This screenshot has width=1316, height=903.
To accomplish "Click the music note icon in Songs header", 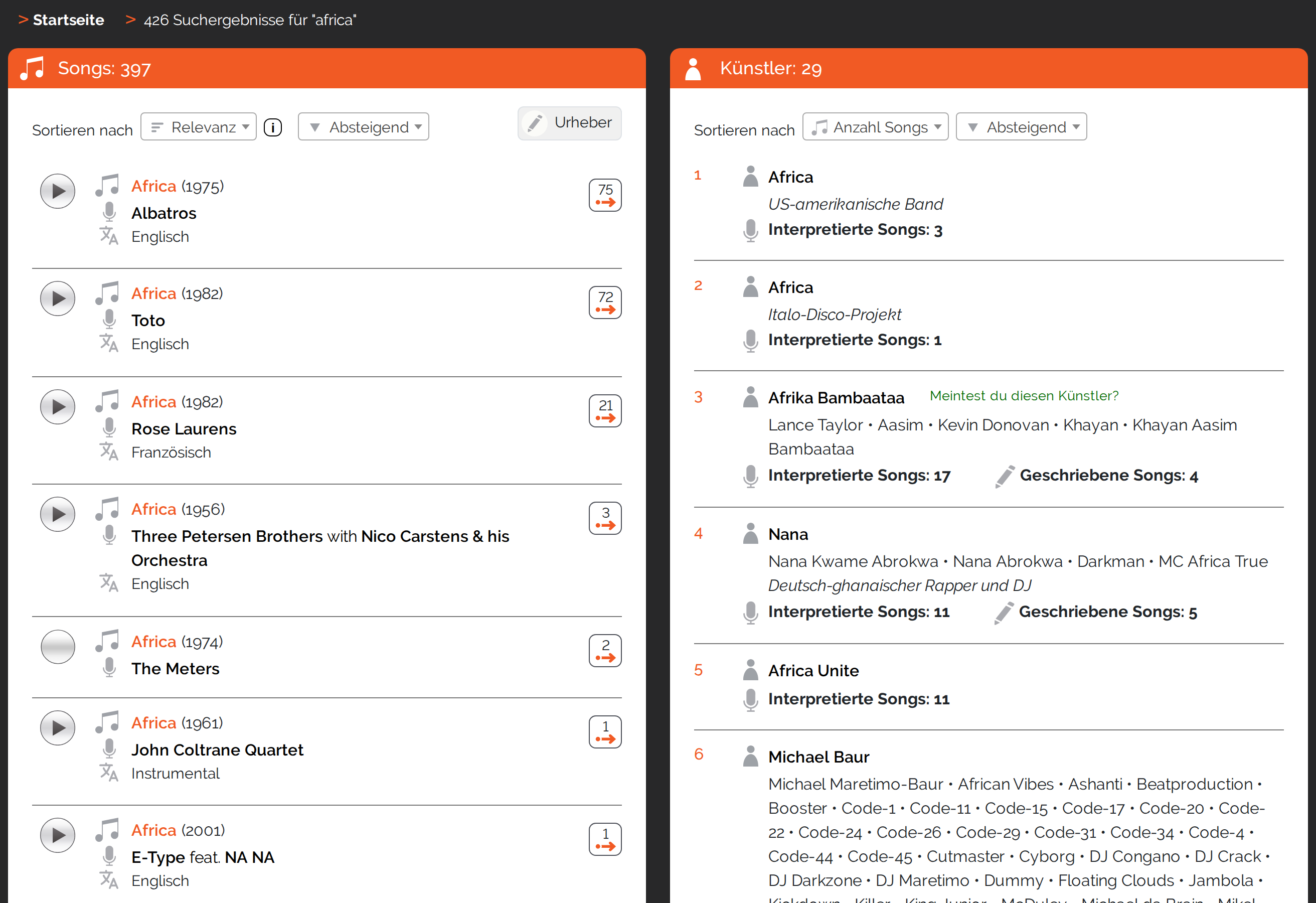I will coord(32,68).
